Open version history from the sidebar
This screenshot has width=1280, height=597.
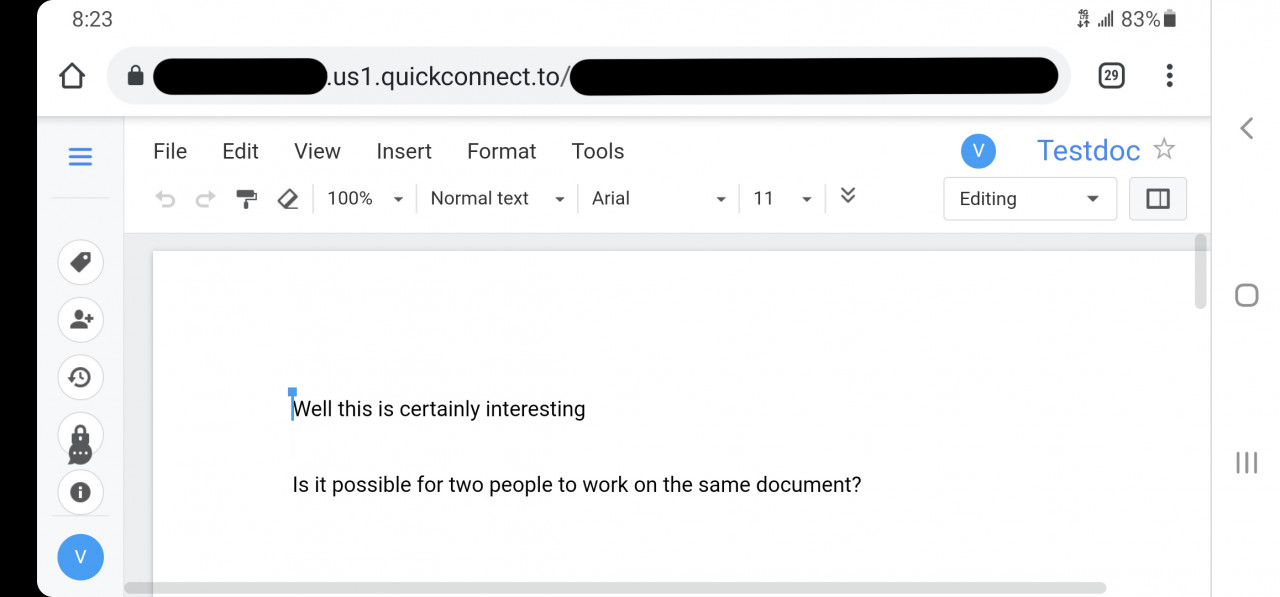[80, 377]
